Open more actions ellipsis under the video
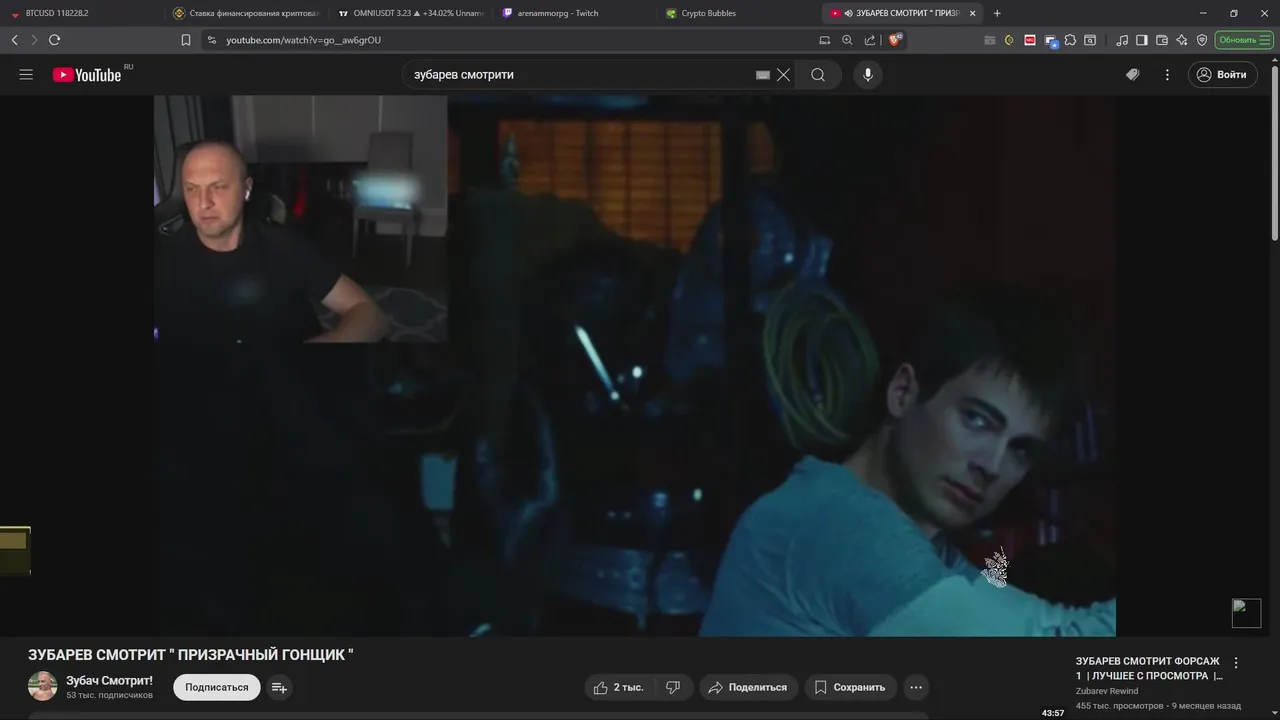 [x=916, y=687]
